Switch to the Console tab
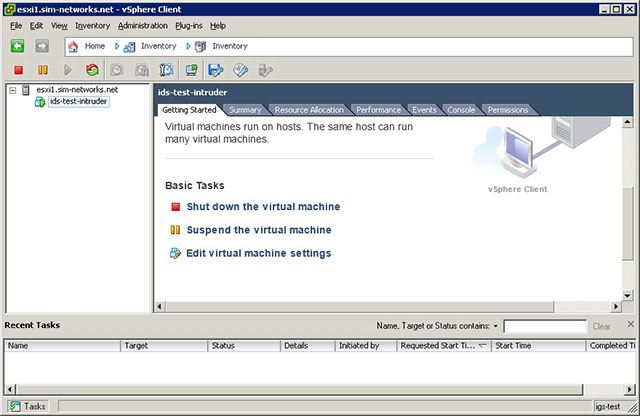Viewport: 640px width, 416px height. [x=461, y=110]
